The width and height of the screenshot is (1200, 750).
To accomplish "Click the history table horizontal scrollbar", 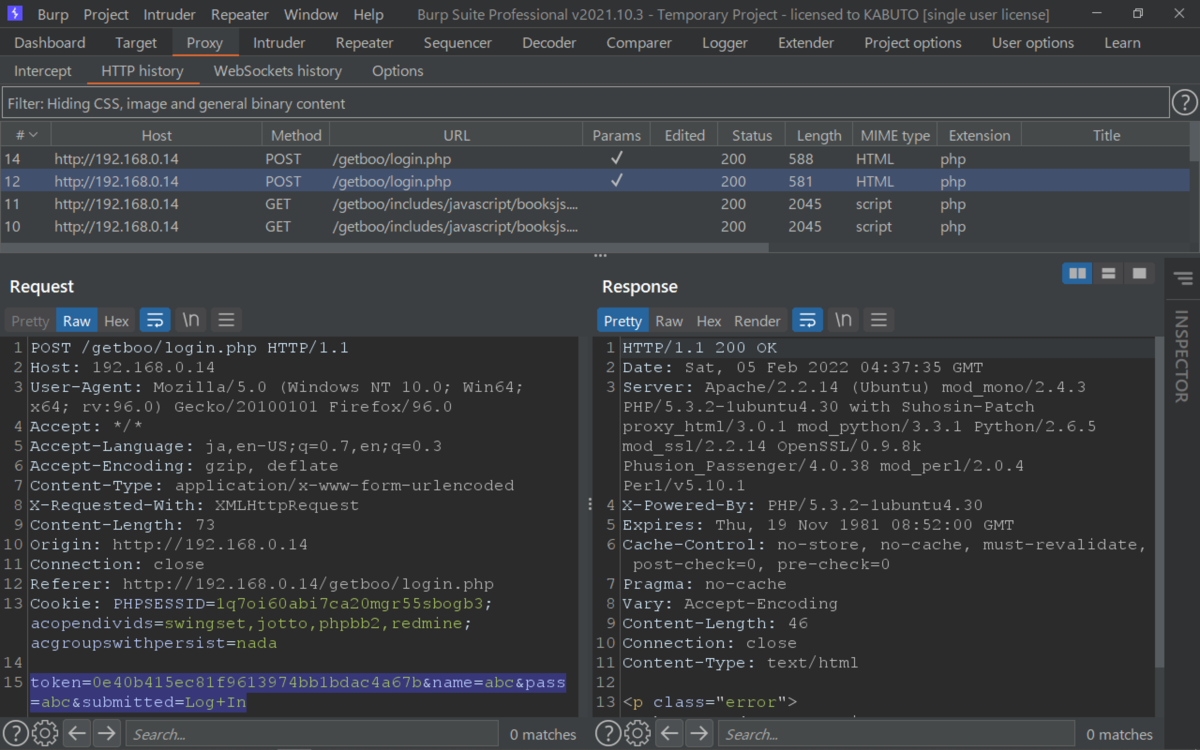I will point(384,246).
